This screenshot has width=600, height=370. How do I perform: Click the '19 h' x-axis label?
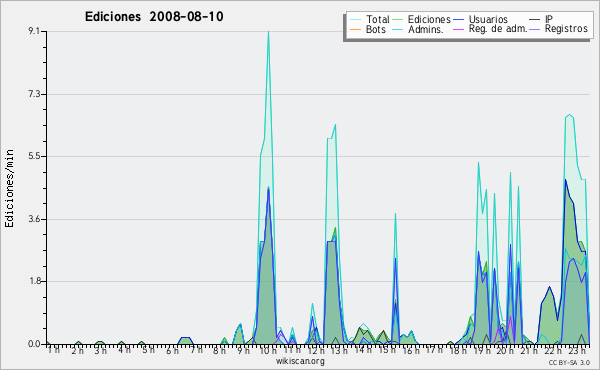482,350
